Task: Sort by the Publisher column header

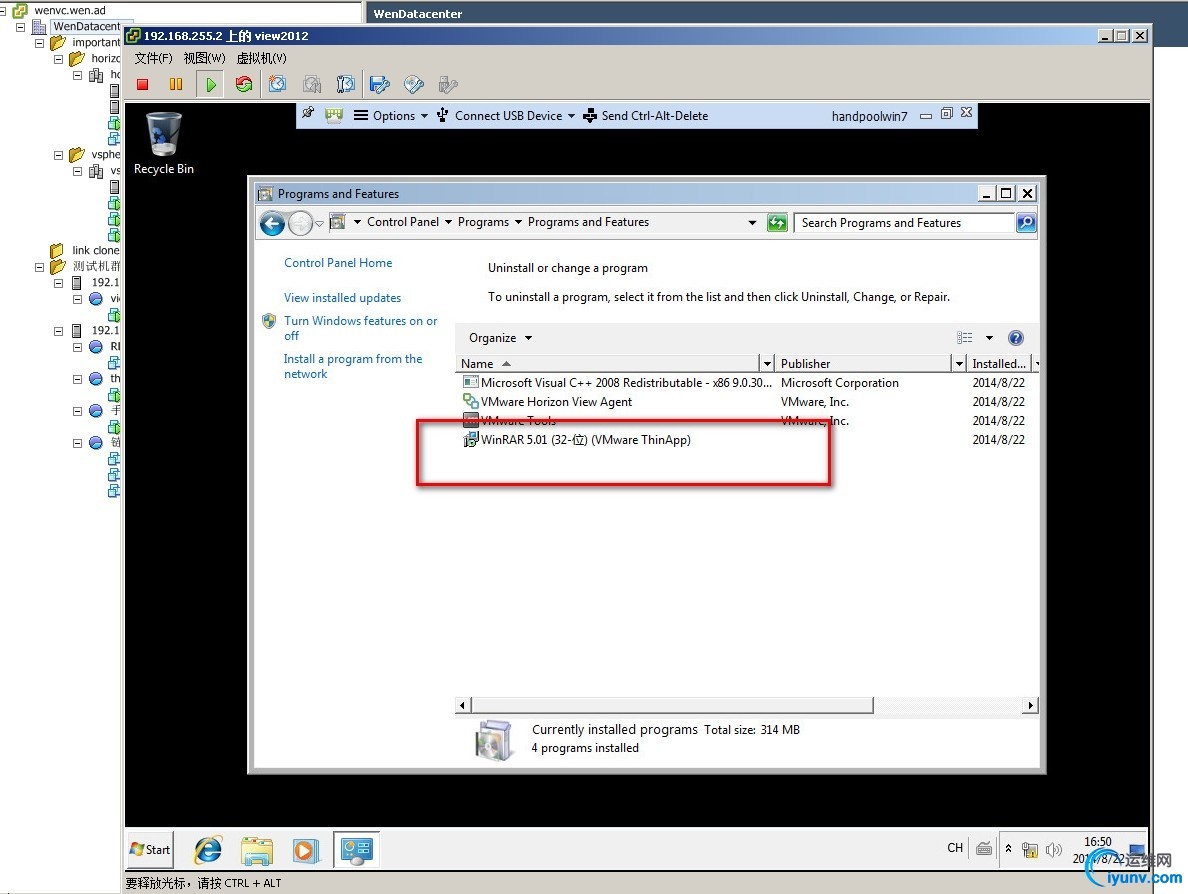Action: pyautogui.click(x=864, y=364)
